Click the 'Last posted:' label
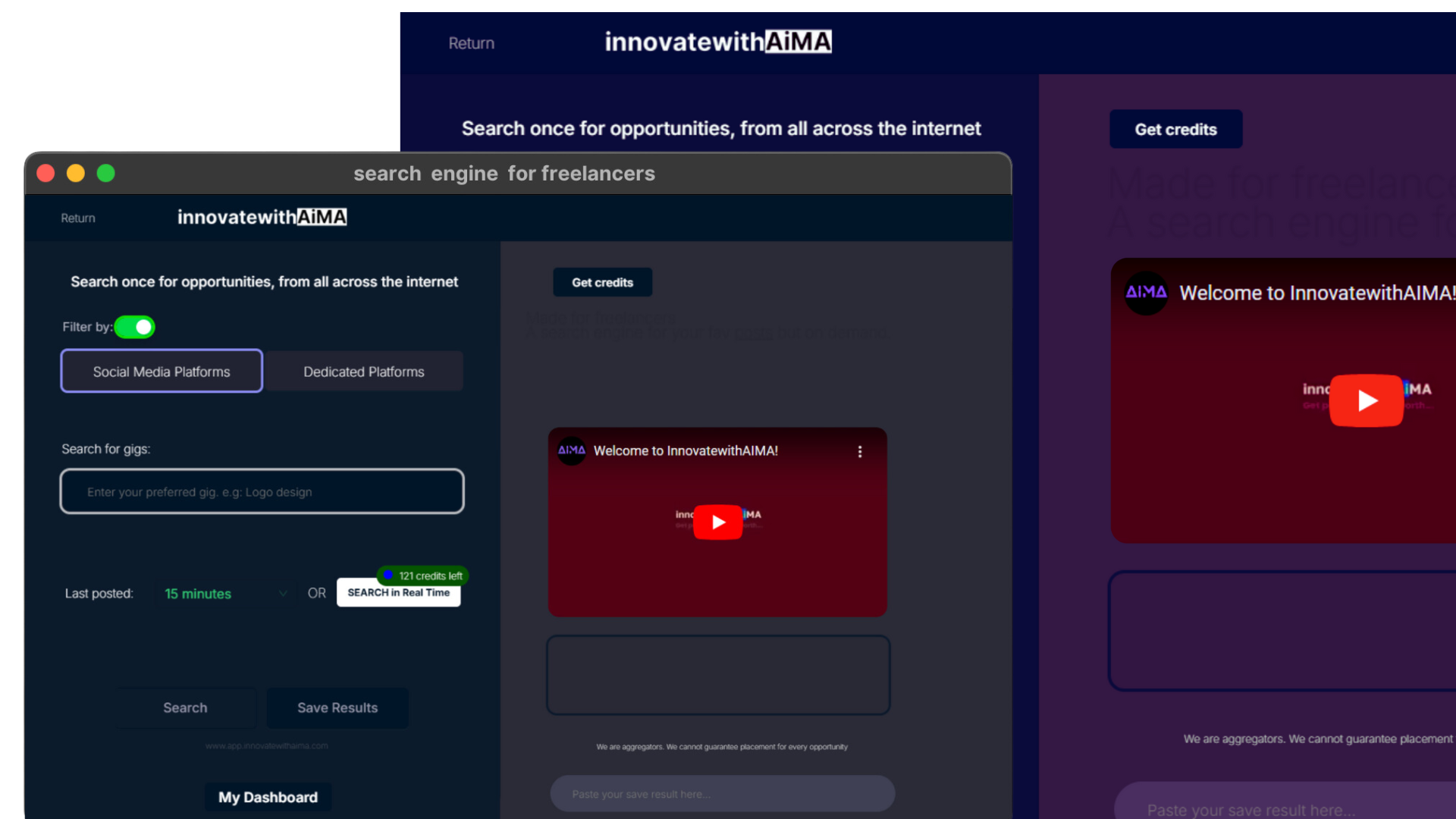1456x819 pixels. (x=99, y=593)
